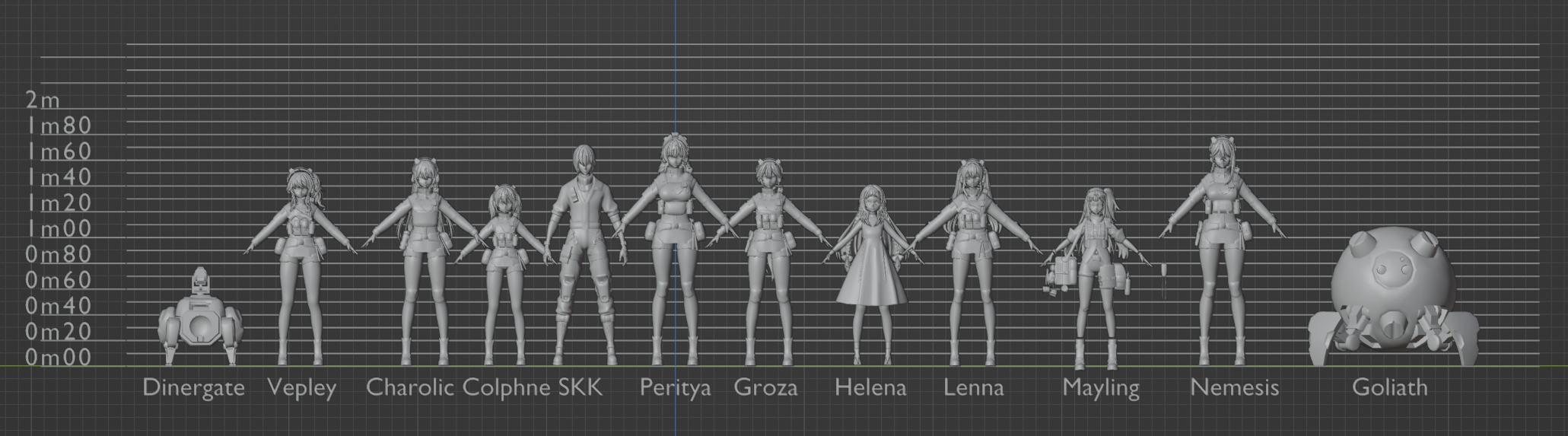1568x436 pixels.
Task: Click the 'Lenna' name label
Action: pyautogui.click(x=974, y=388)
